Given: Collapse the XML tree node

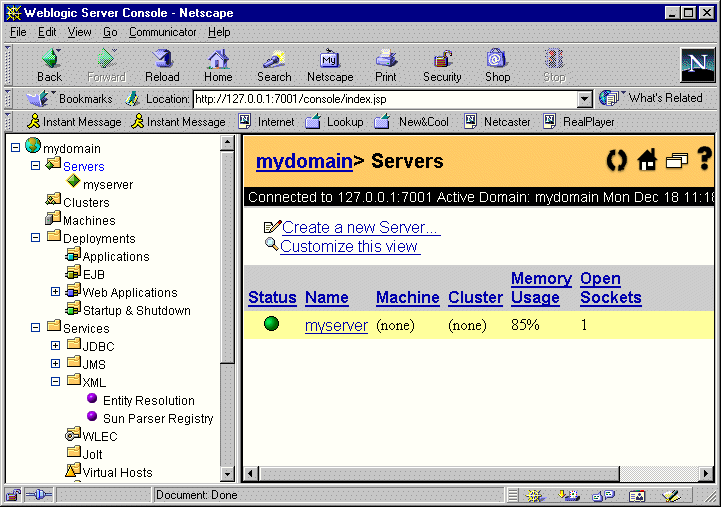Looking at the screenshot, I should click(x=55, y=382).
